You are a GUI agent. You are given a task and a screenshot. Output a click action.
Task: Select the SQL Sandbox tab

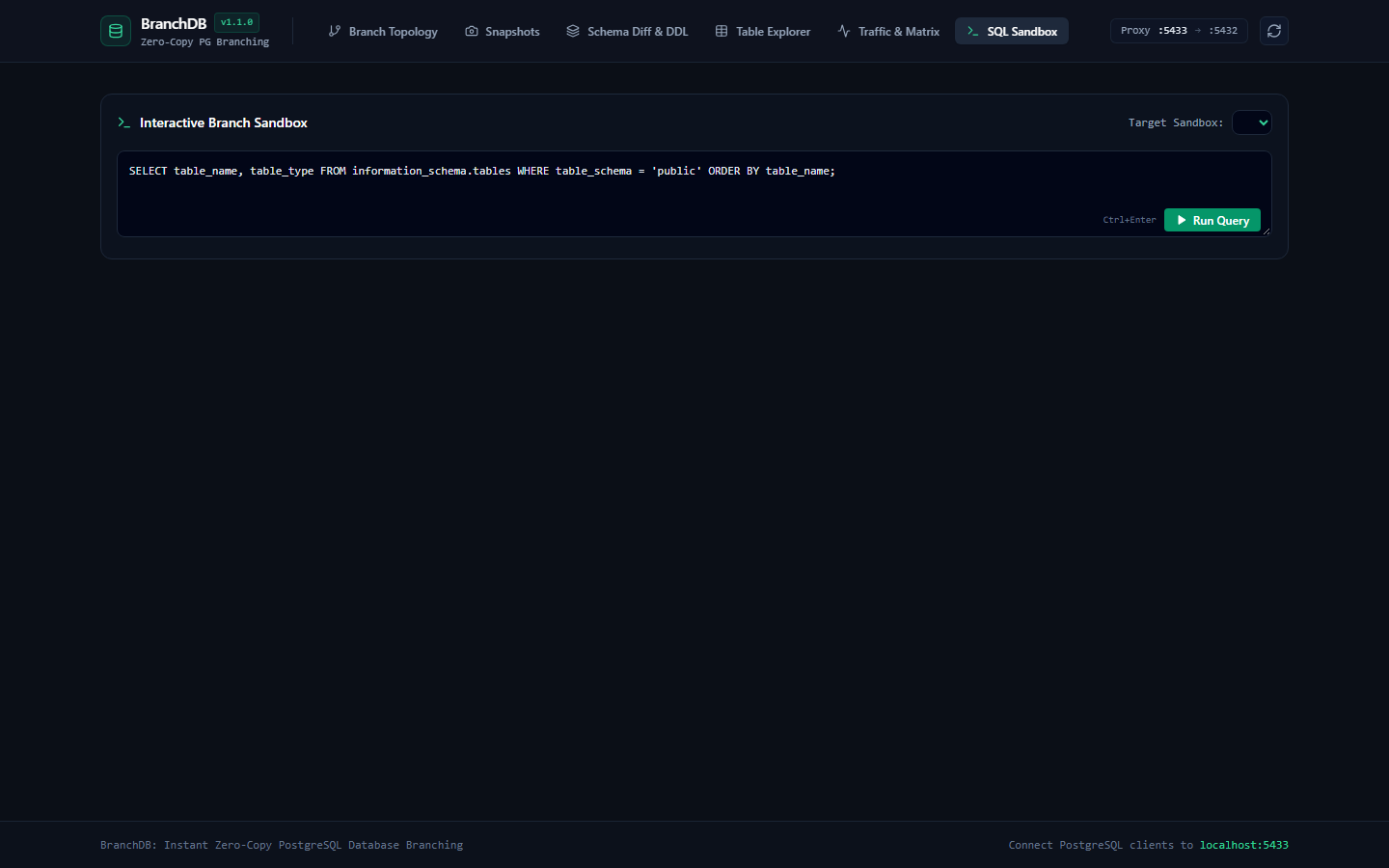[1012, 31]
